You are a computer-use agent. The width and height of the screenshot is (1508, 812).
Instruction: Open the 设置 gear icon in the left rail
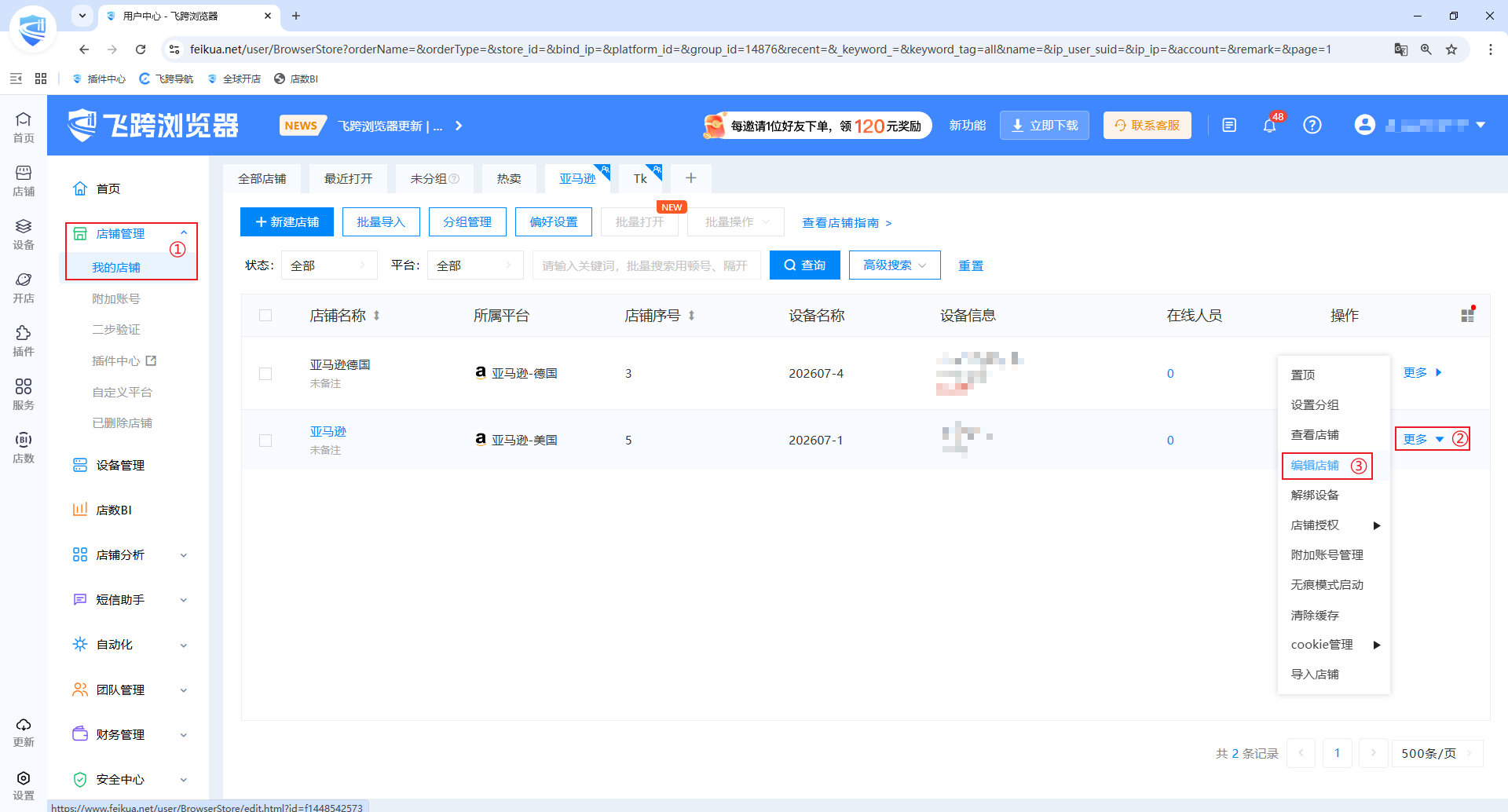pos(24,785)
